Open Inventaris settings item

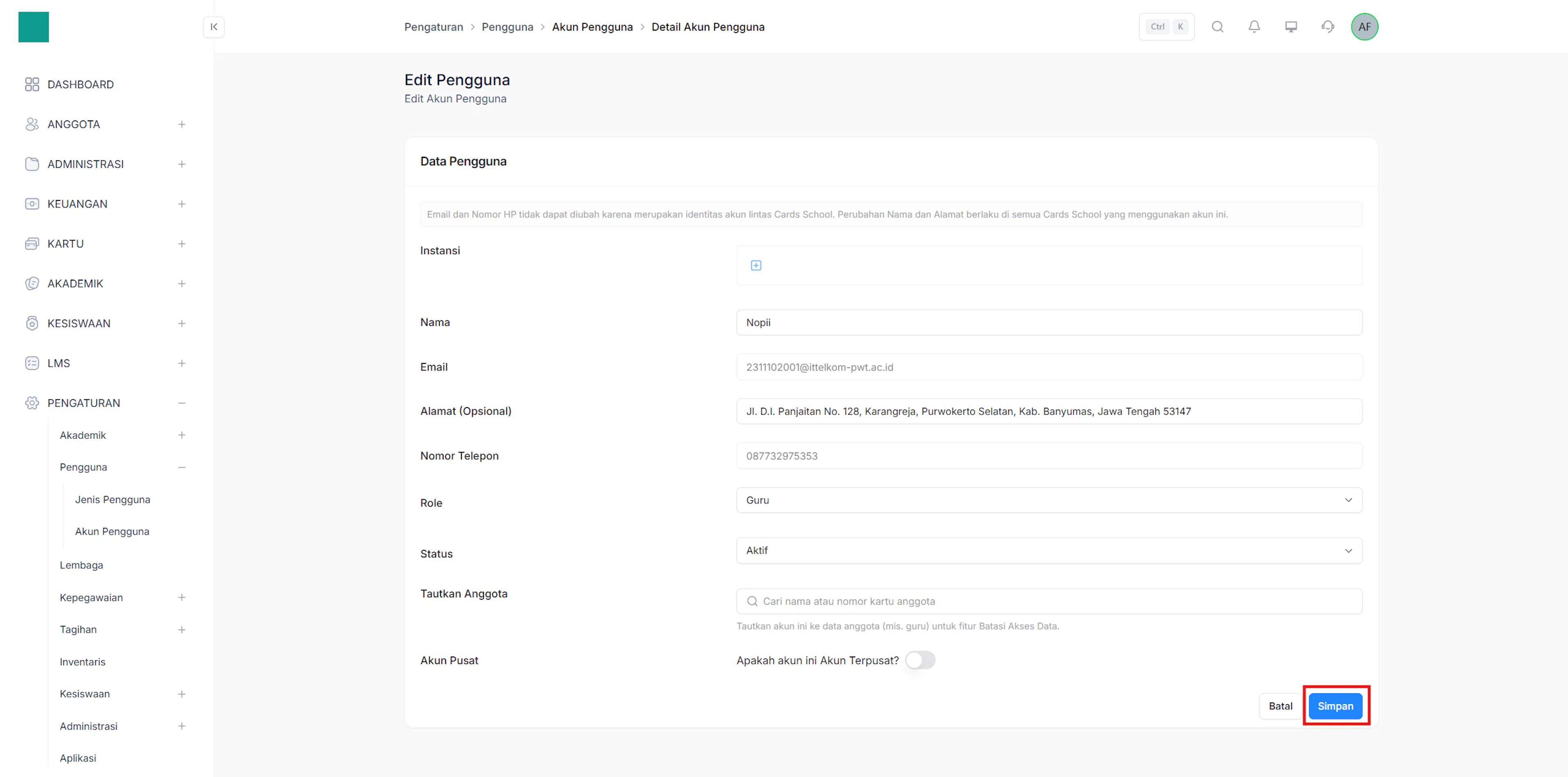click(x=82, y=662)
